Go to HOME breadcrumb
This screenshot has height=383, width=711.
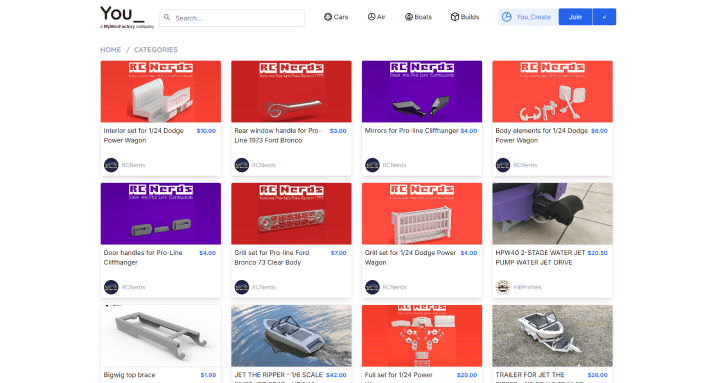coord(111,49)
